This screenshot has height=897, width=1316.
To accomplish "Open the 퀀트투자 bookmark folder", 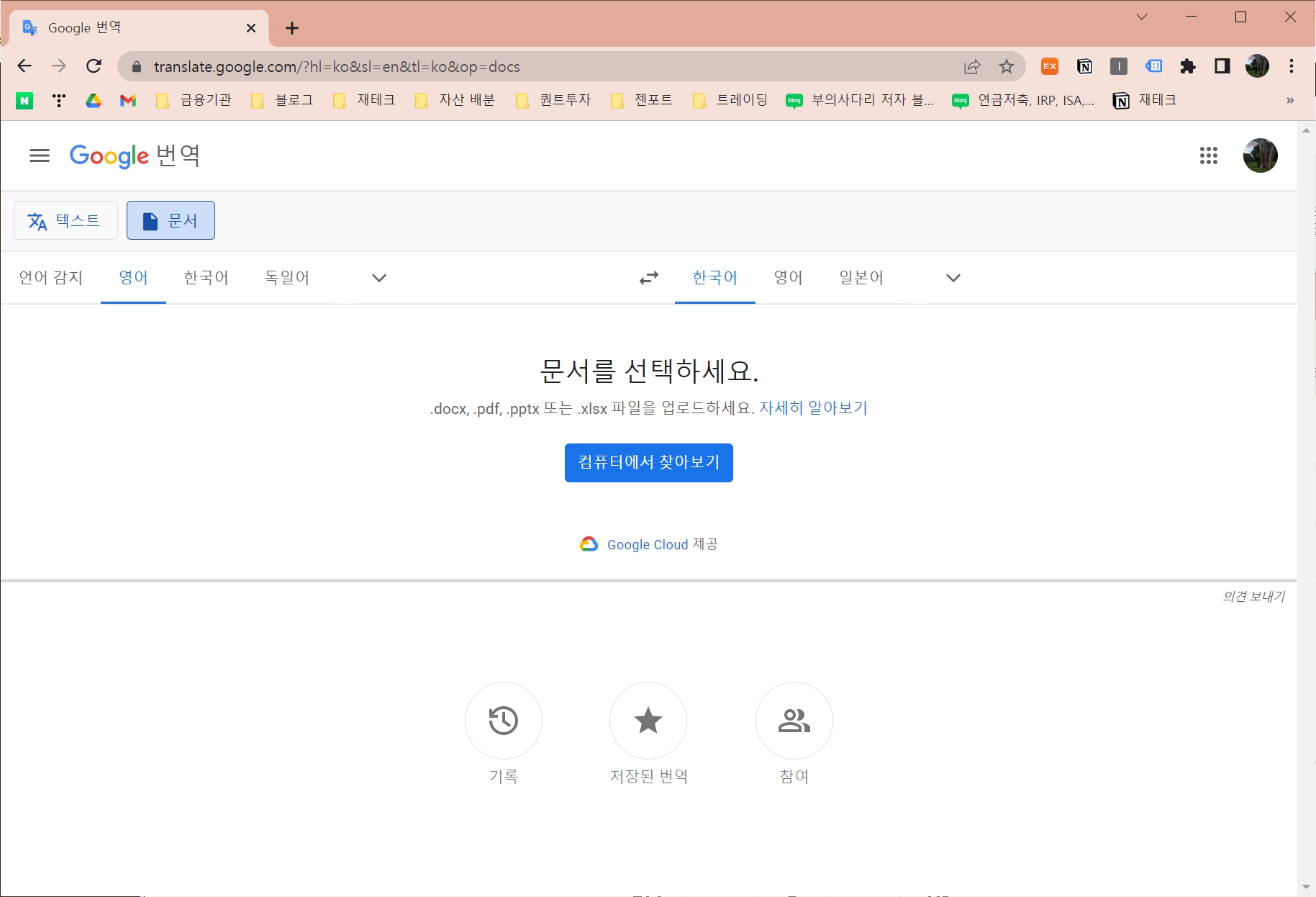I will (554, 101).
